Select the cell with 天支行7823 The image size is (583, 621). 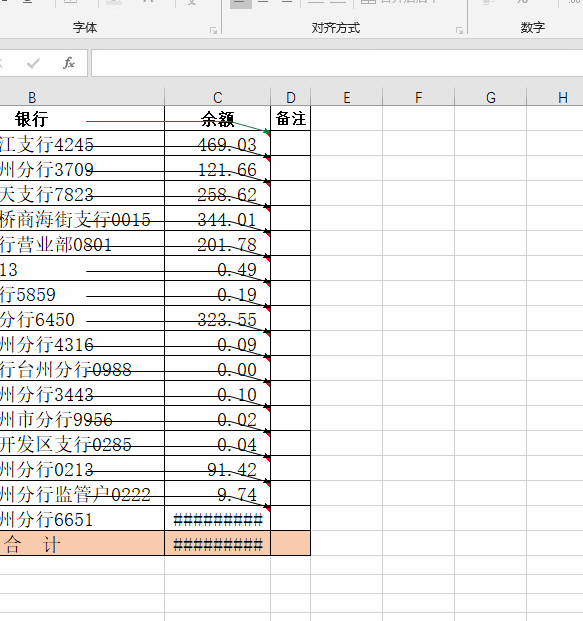pyautogui.click(x=82, y=193)
